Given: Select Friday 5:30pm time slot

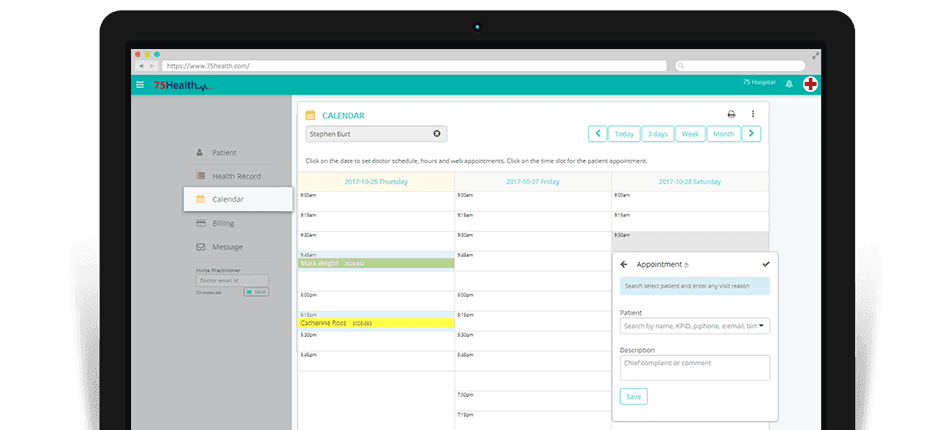Looking at the screenshot, I should [x=533, y=341].
